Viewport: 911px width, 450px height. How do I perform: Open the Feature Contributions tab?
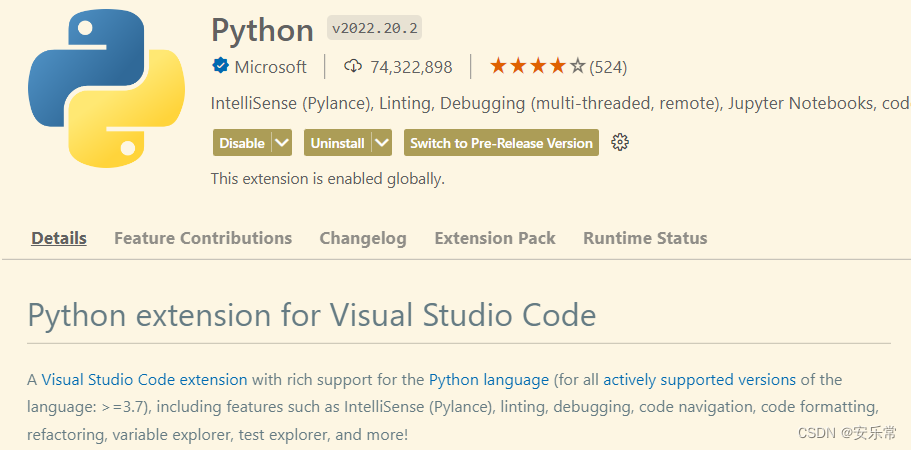click(x=203, y=238)
